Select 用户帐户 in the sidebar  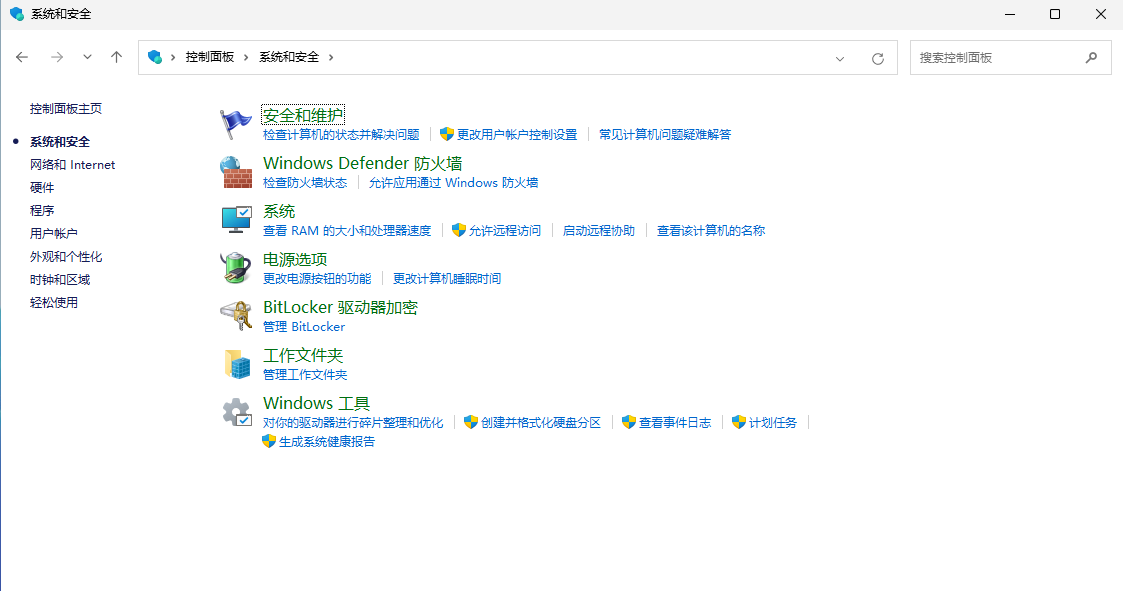click(x=54, y=234)
